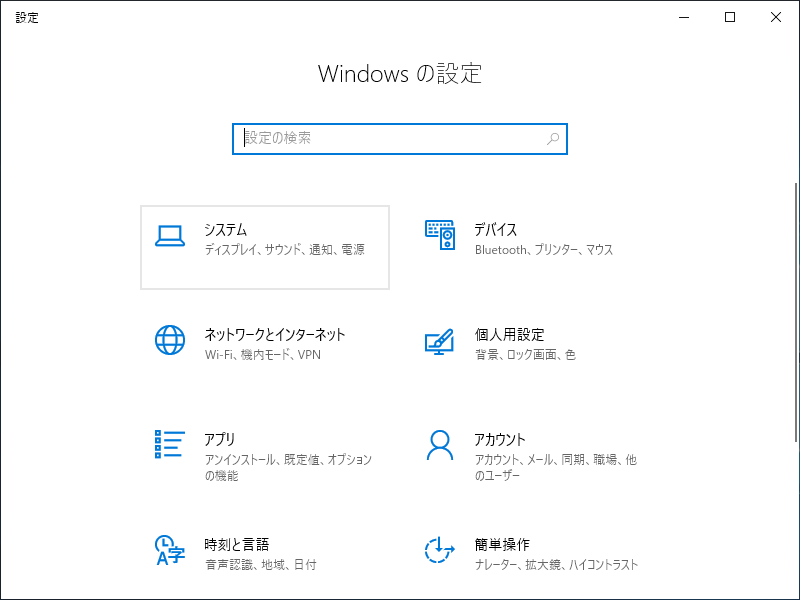
Task: Open the ネットワークとインターネット globe icon
Action: (170, 340)
